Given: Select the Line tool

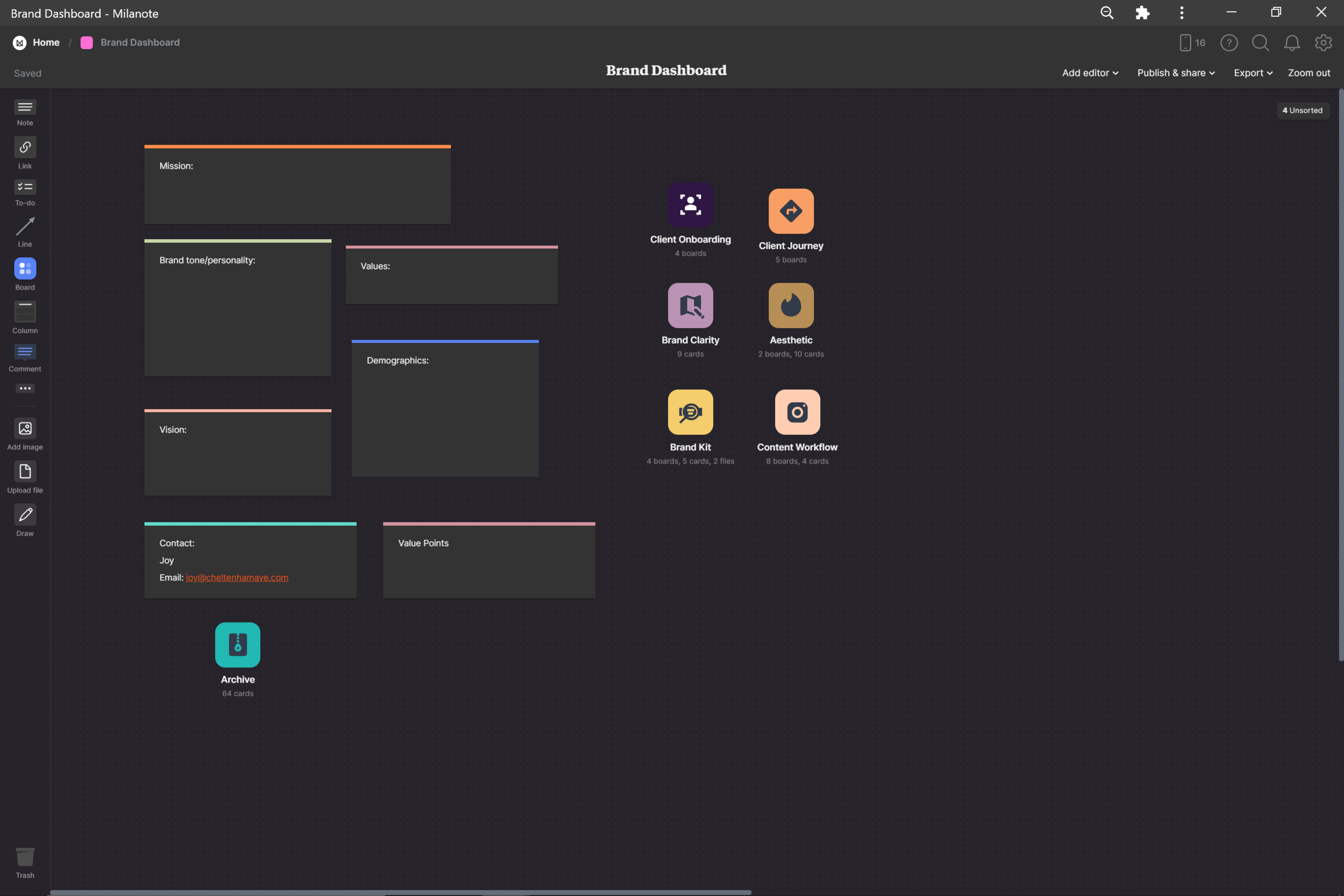Looking at the screenshot, I should (25, 227).
